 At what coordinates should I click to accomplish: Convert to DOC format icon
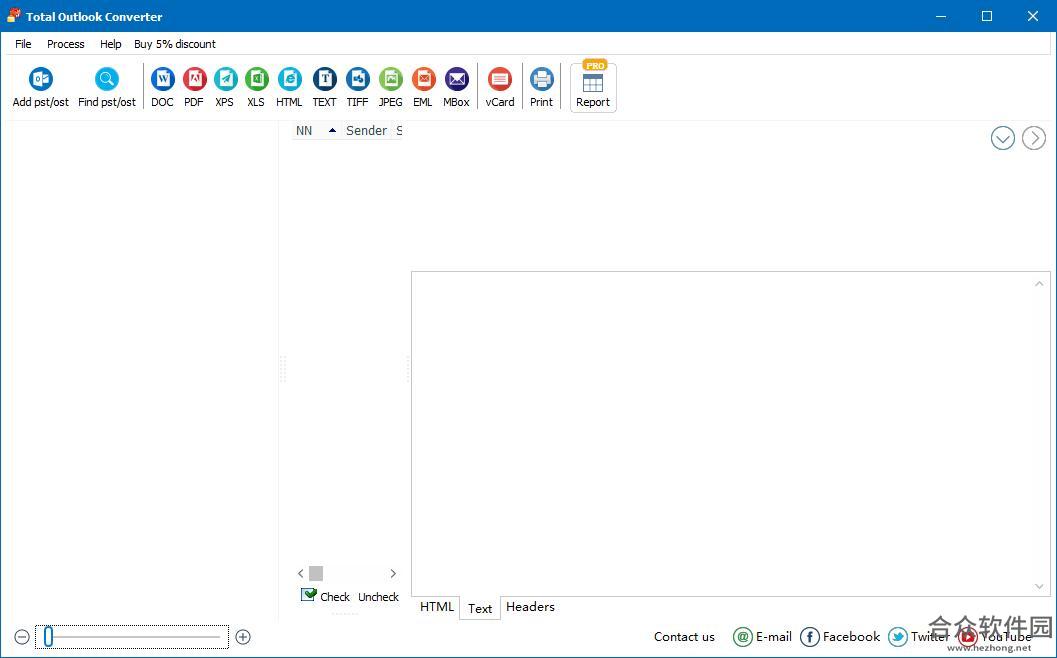pyautogui.click(x=162, y=80)
